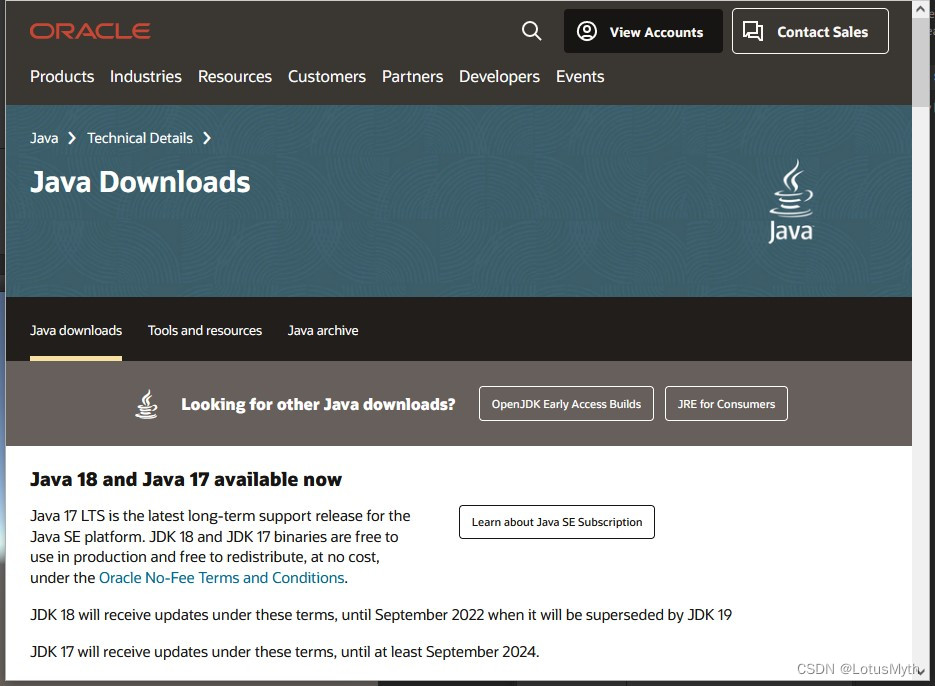Screen dimensions: 935x686
Task: Open the Customers menu
Action: (x=327, y=76)
